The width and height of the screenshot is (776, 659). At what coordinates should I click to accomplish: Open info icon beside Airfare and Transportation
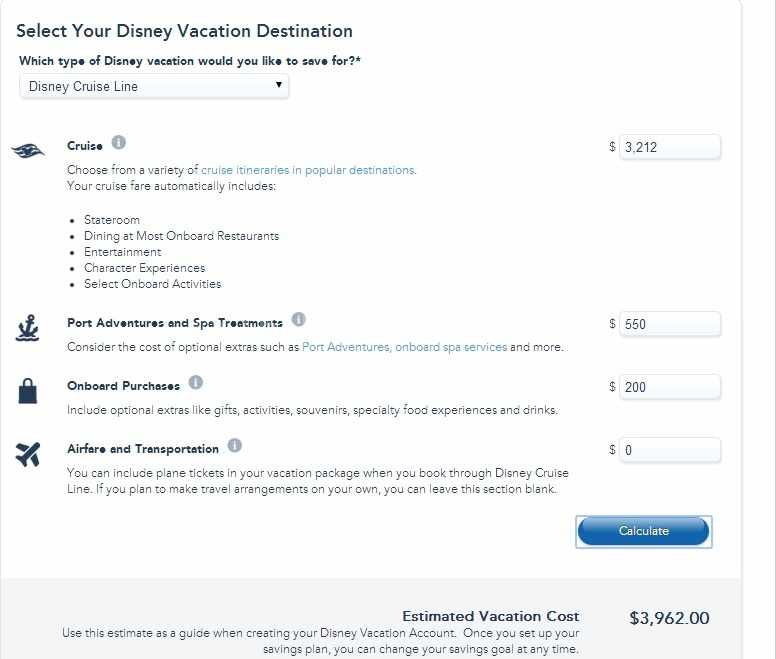coord(235,446)
